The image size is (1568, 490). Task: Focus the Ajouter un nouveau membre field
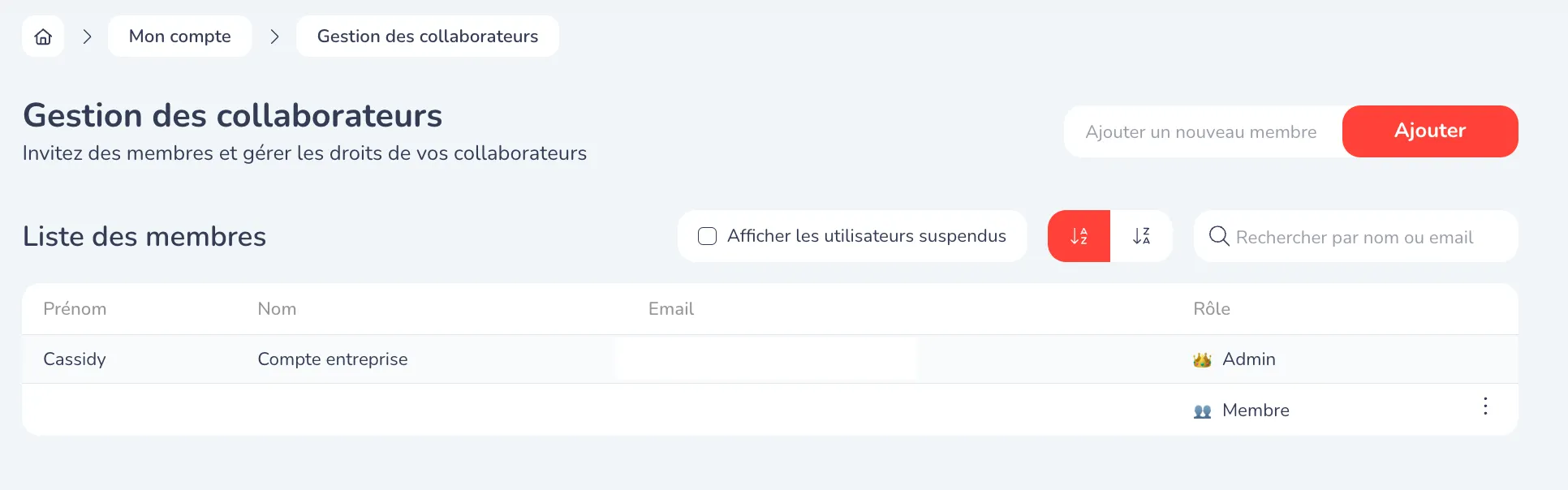(1201, 131)
